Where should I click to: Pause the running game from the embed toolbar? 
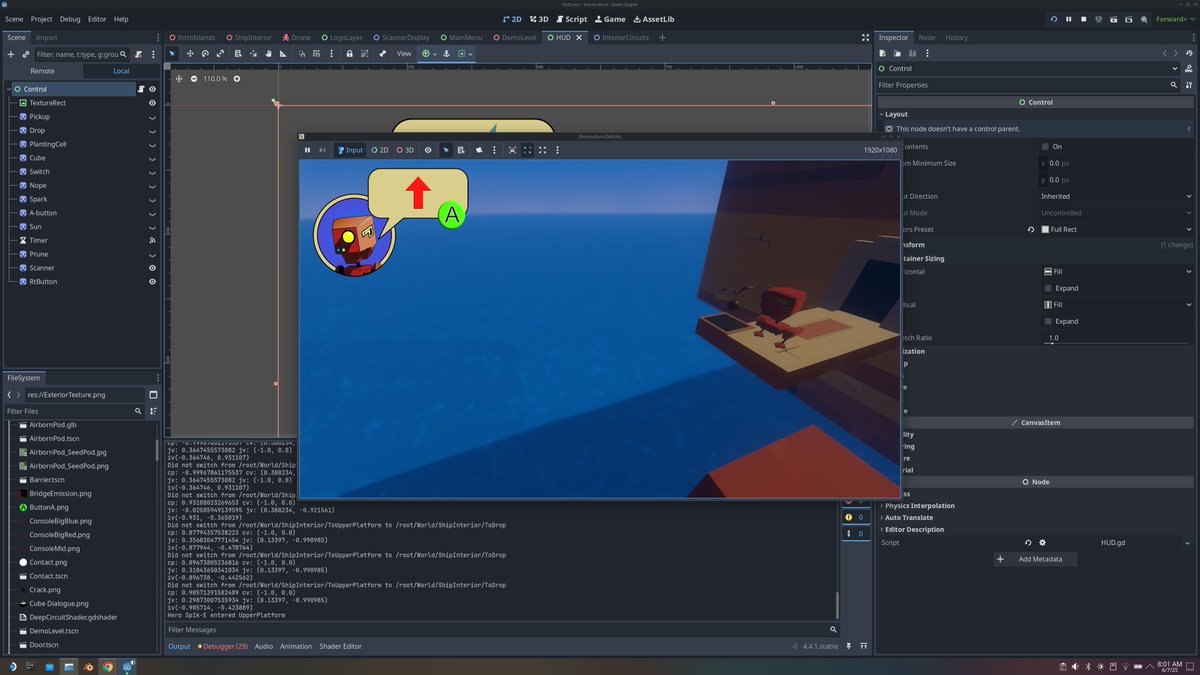coord(307,150)
